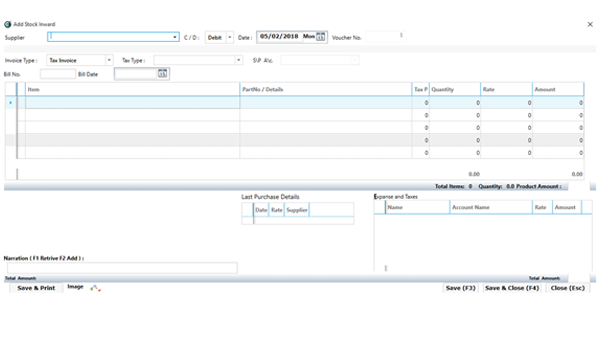Click the first row Item cell
600x361 pixels.
pyautogui.click(x=132, y=103)
